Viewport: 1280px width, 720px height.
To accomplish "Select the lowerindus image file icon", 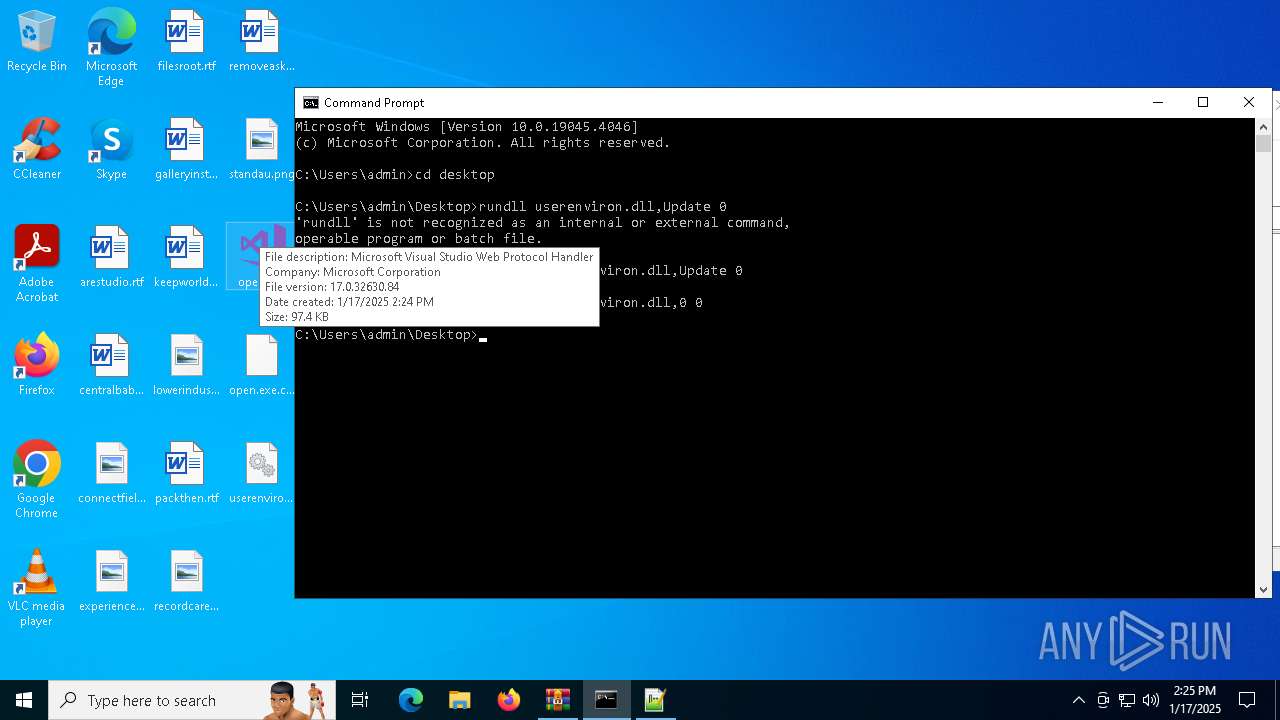I will coord(186,366).
